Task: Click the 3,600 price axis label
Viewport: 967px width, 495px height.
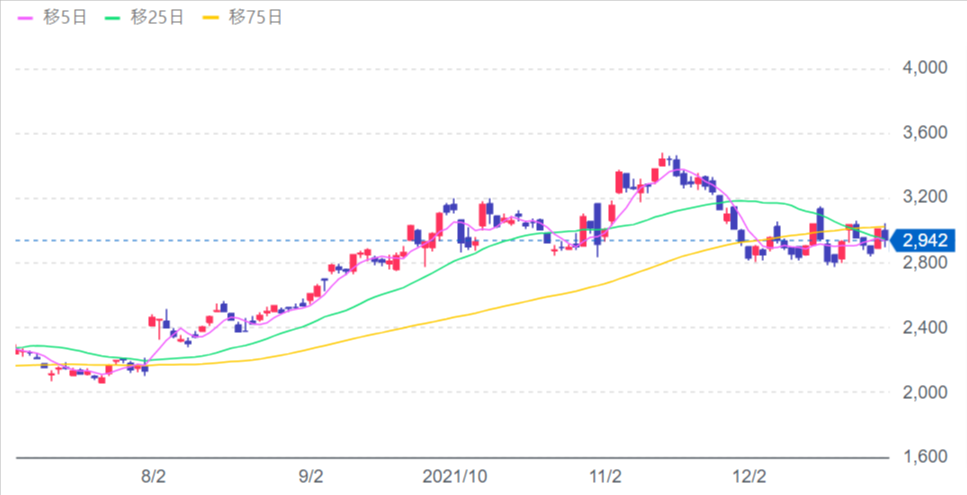Action: (x=924, y=133)
